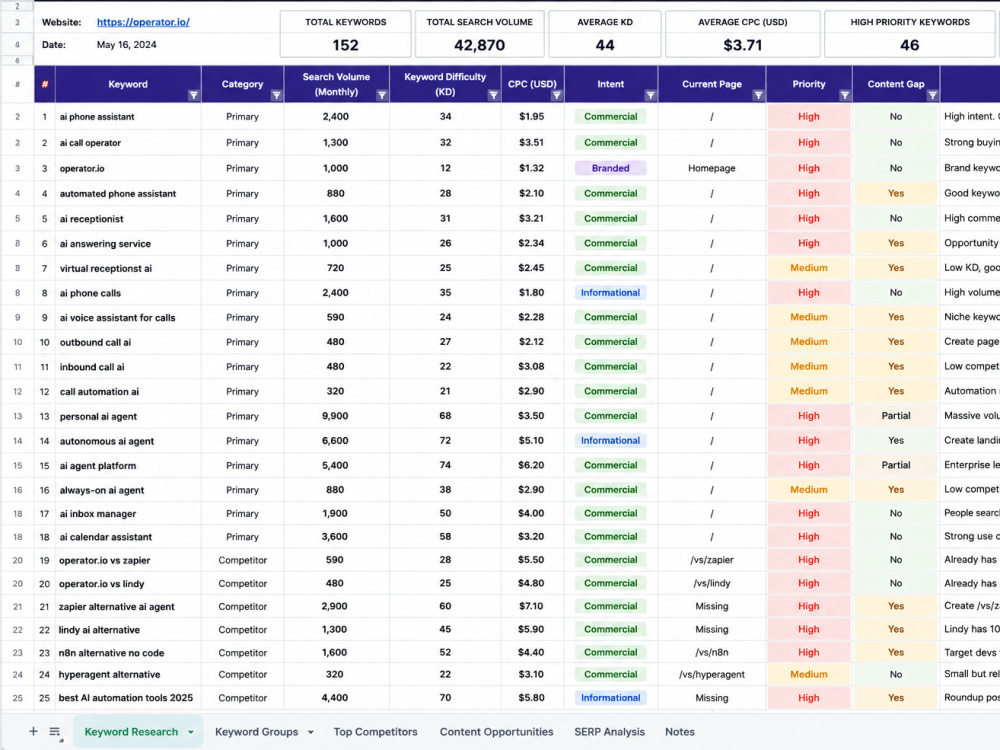Screen dimensions: 1000x750
Task: Expand Keyword Research tab menu arrow
Action: pyautogui.click(x=191, y=732)
